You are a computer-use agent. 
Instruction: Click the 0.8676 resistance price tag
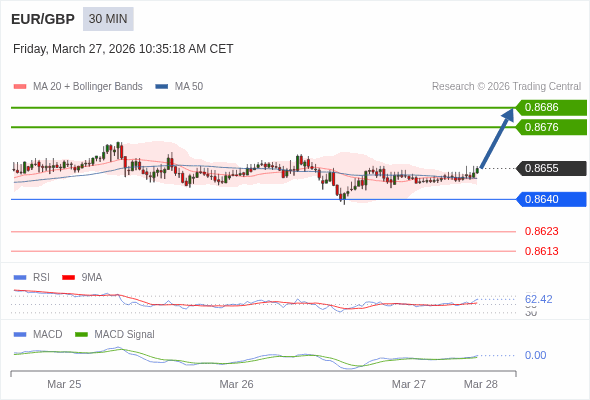click(551, 127)
